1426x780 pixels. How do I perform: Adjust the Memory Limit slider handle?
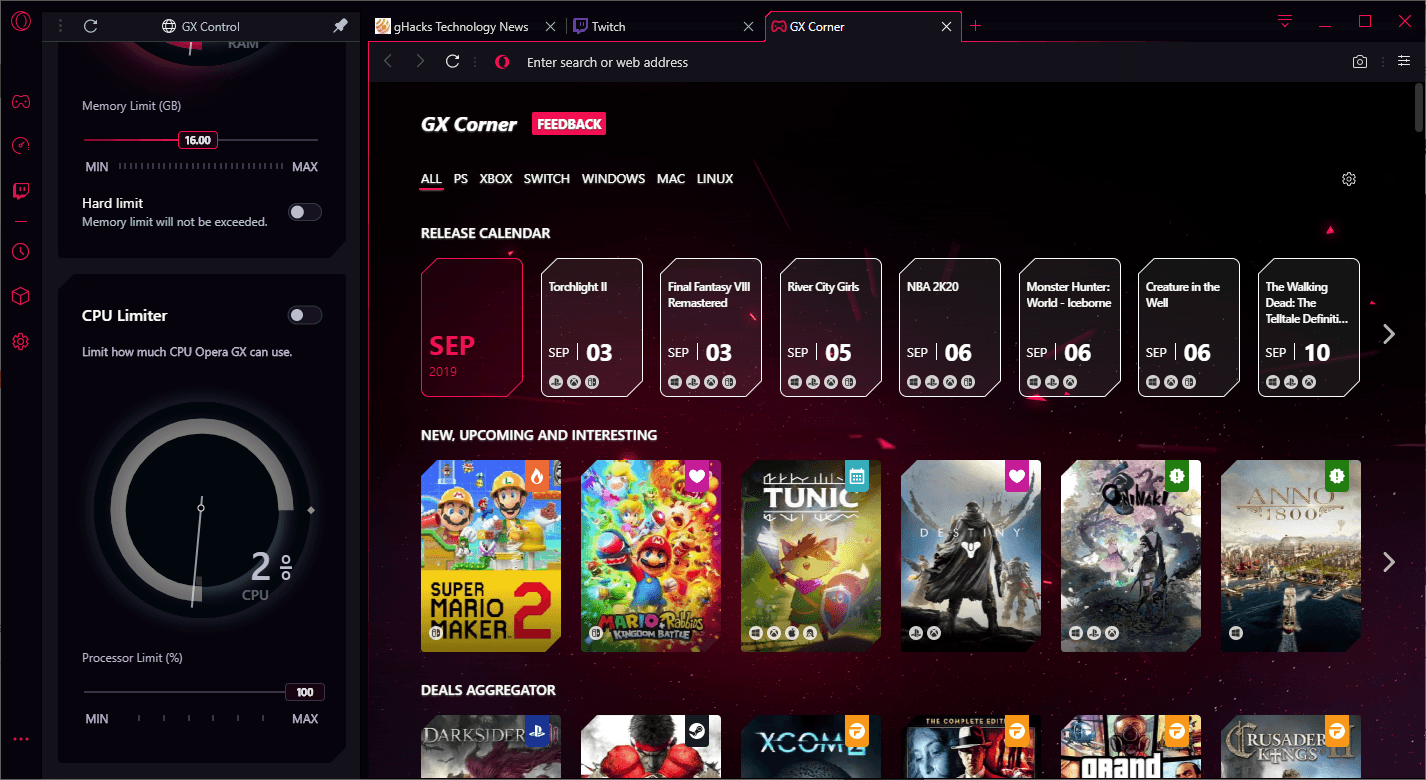coord(198,140)
